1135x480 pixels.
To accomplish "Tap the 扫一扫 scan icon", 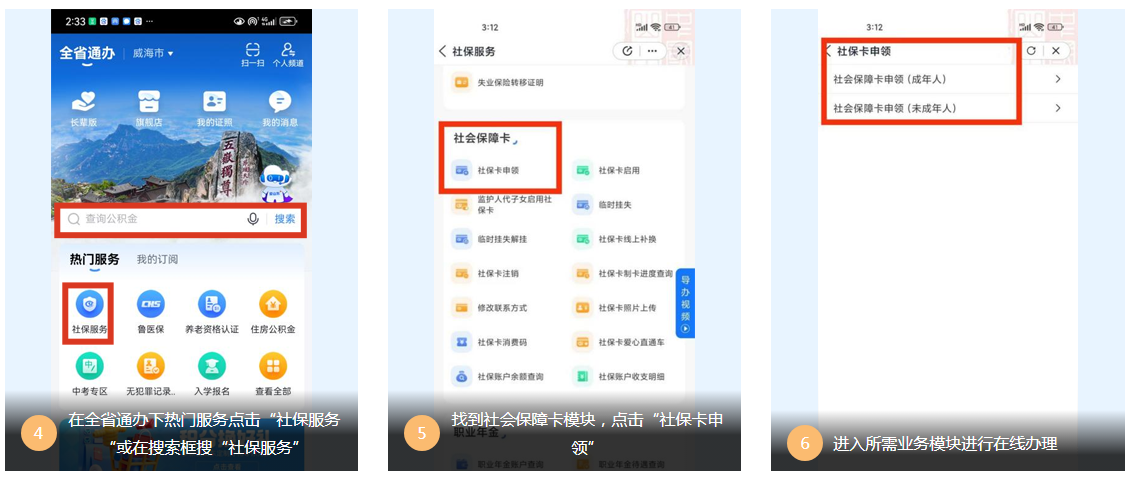I will pos(252,50).
